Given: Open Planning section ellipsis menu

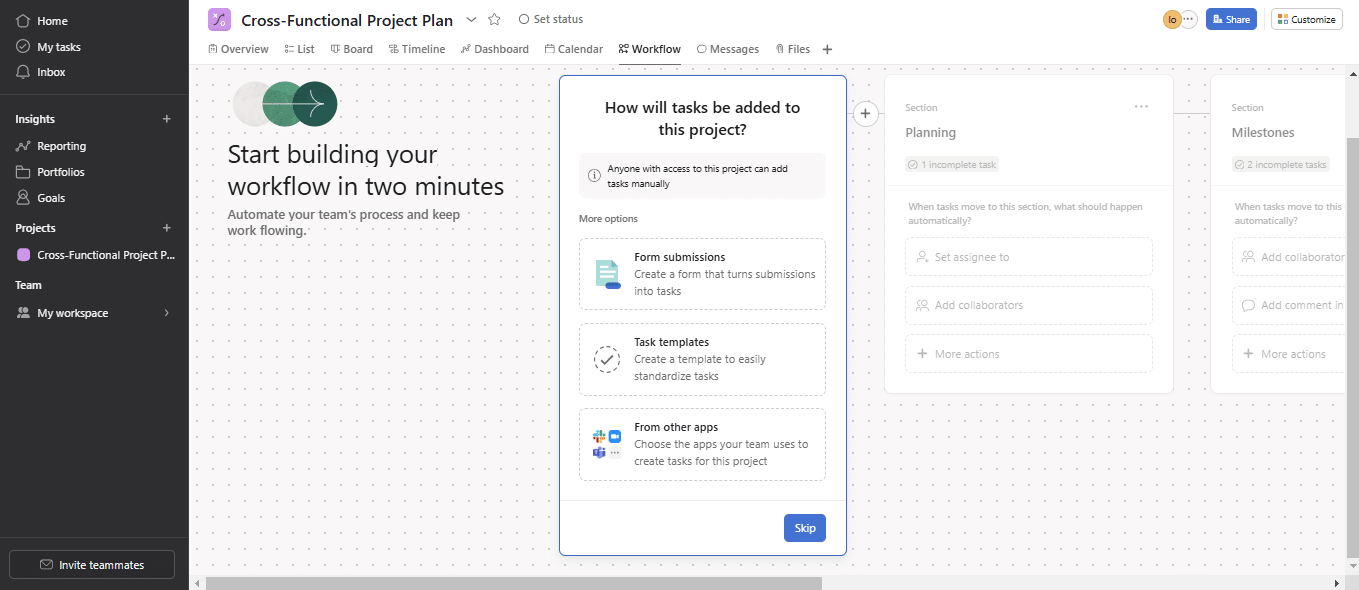Looking at the screenshot, I should tap(1141, 107).
